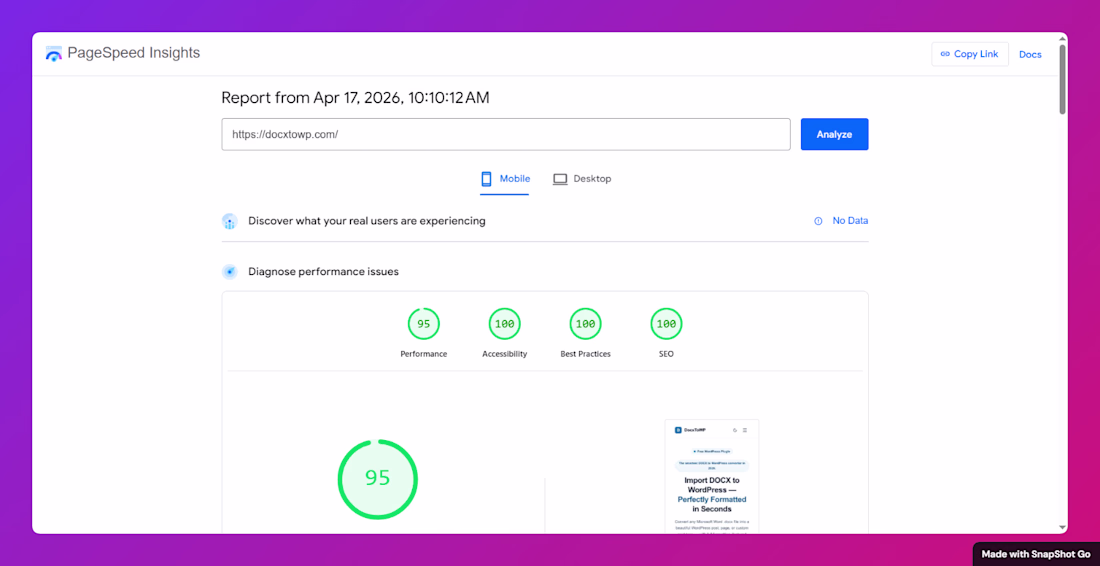This screenshot has height=566, width=1100.
Task: Click the vertical page scrollbar thumb
Action: 1062,79
